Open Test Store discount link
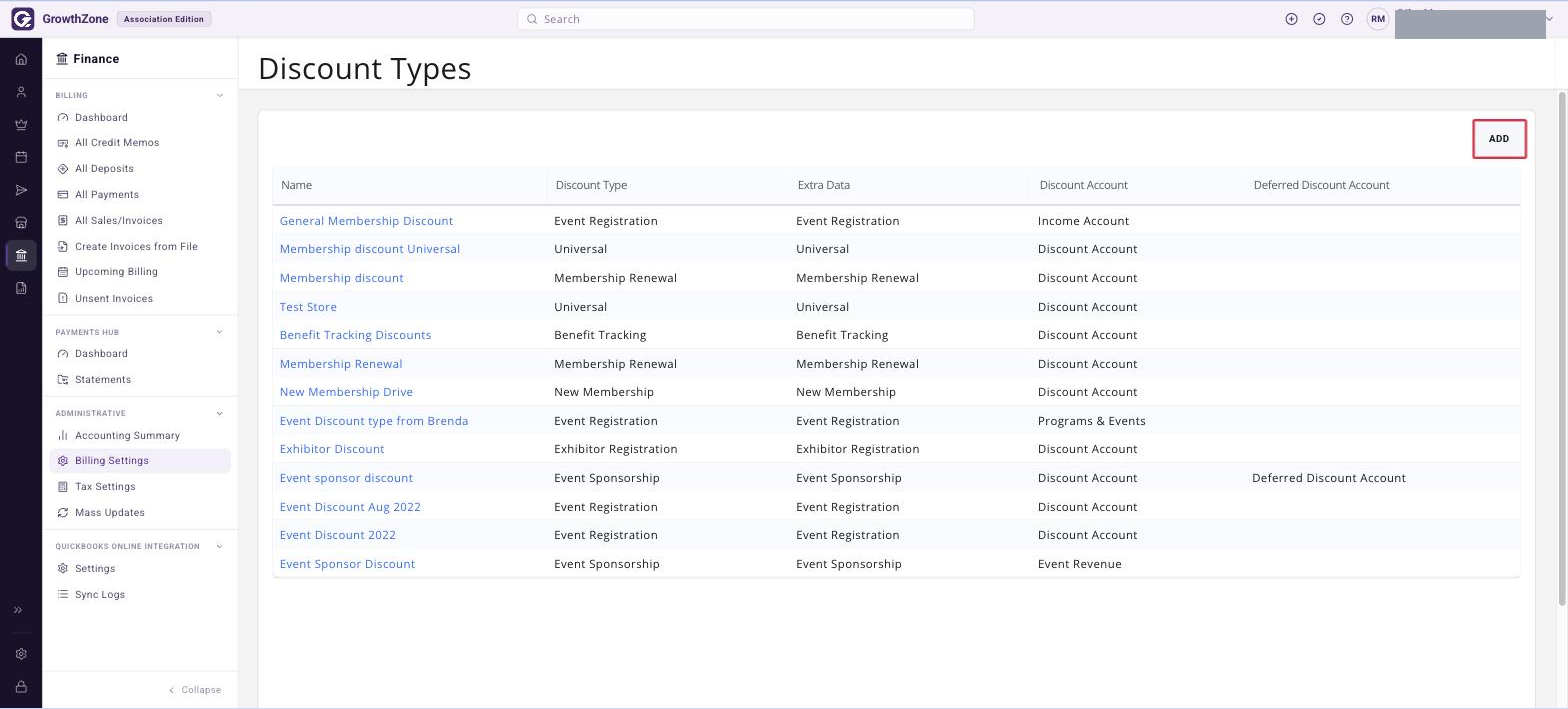1568x709 pixels. pyautogui.click(x=308, y=307)
